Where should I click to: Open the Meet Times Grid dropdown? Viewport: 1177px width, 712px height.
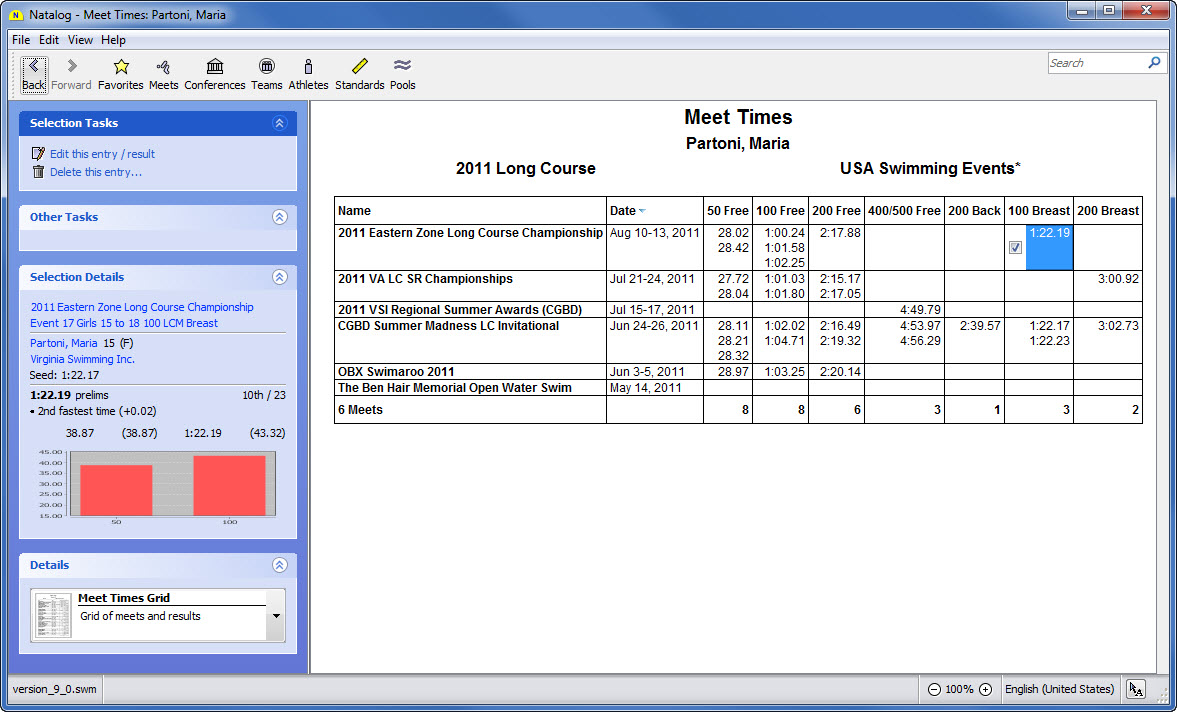(x=275, y=616)
